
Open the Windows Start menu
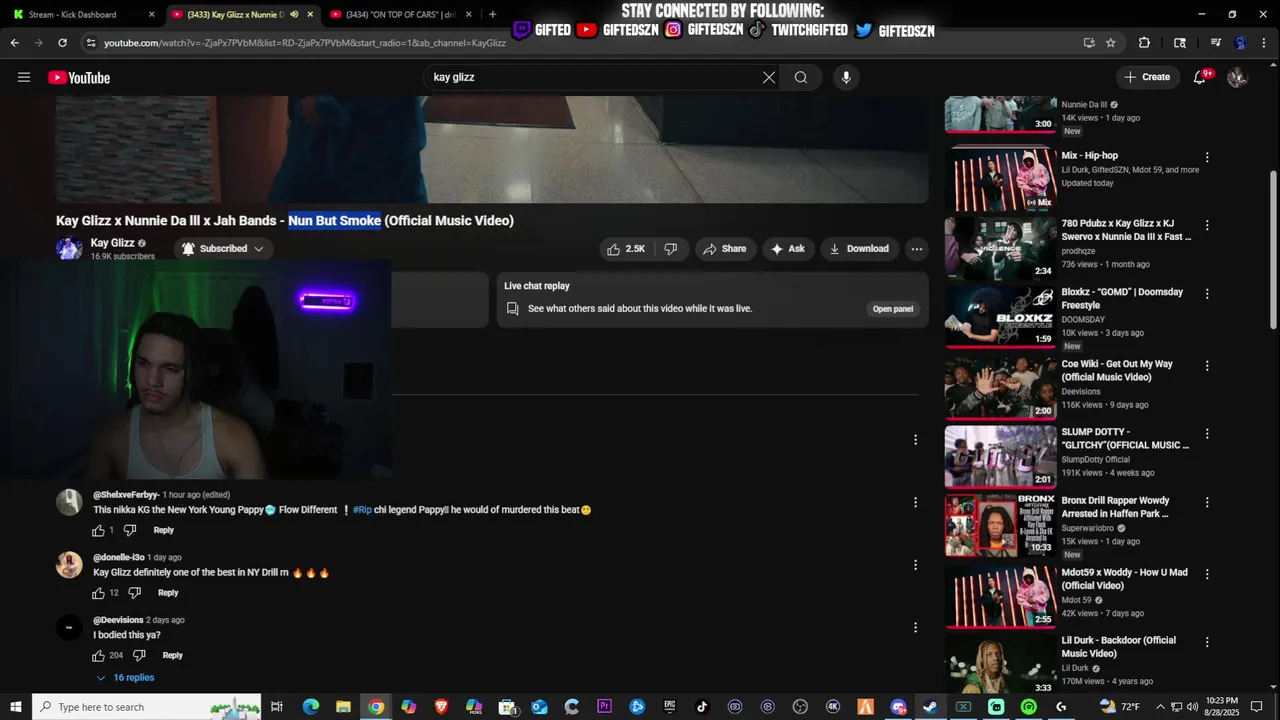[x=16, y=707]
